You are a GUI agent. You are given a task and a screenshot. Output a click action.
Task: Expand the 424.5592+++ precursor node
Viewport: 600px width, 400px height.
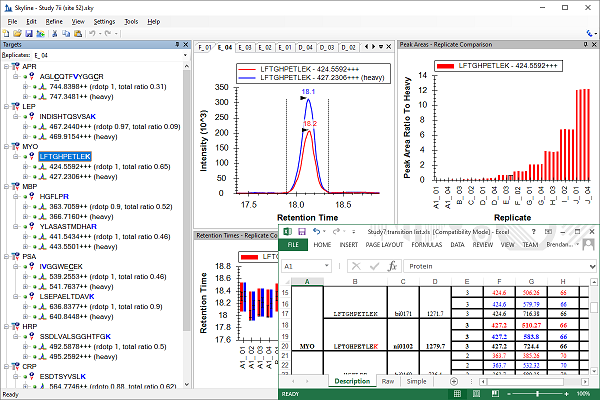25,167
